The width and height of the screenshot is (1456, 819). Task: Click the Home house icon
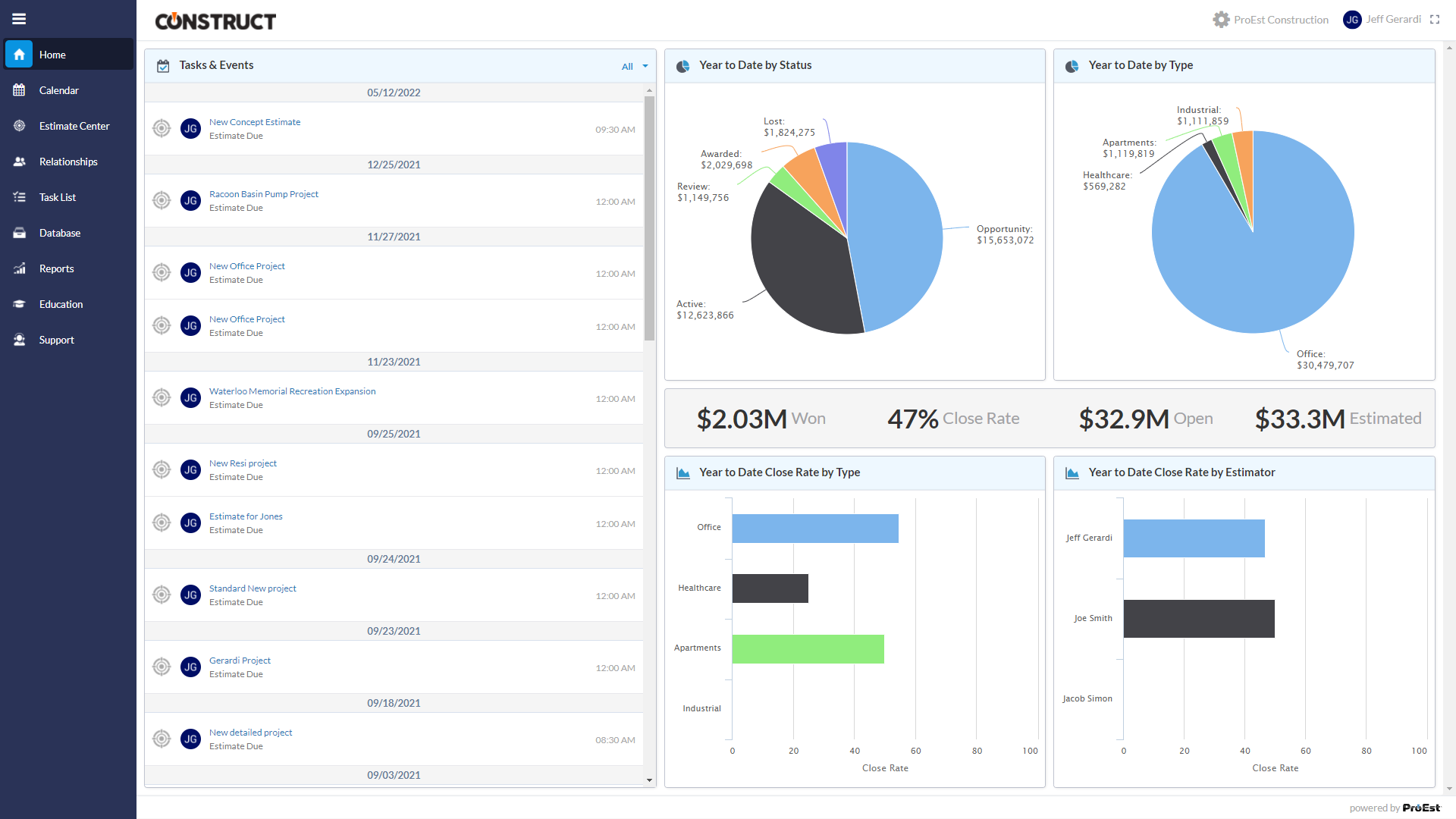[x=19, y=55]
